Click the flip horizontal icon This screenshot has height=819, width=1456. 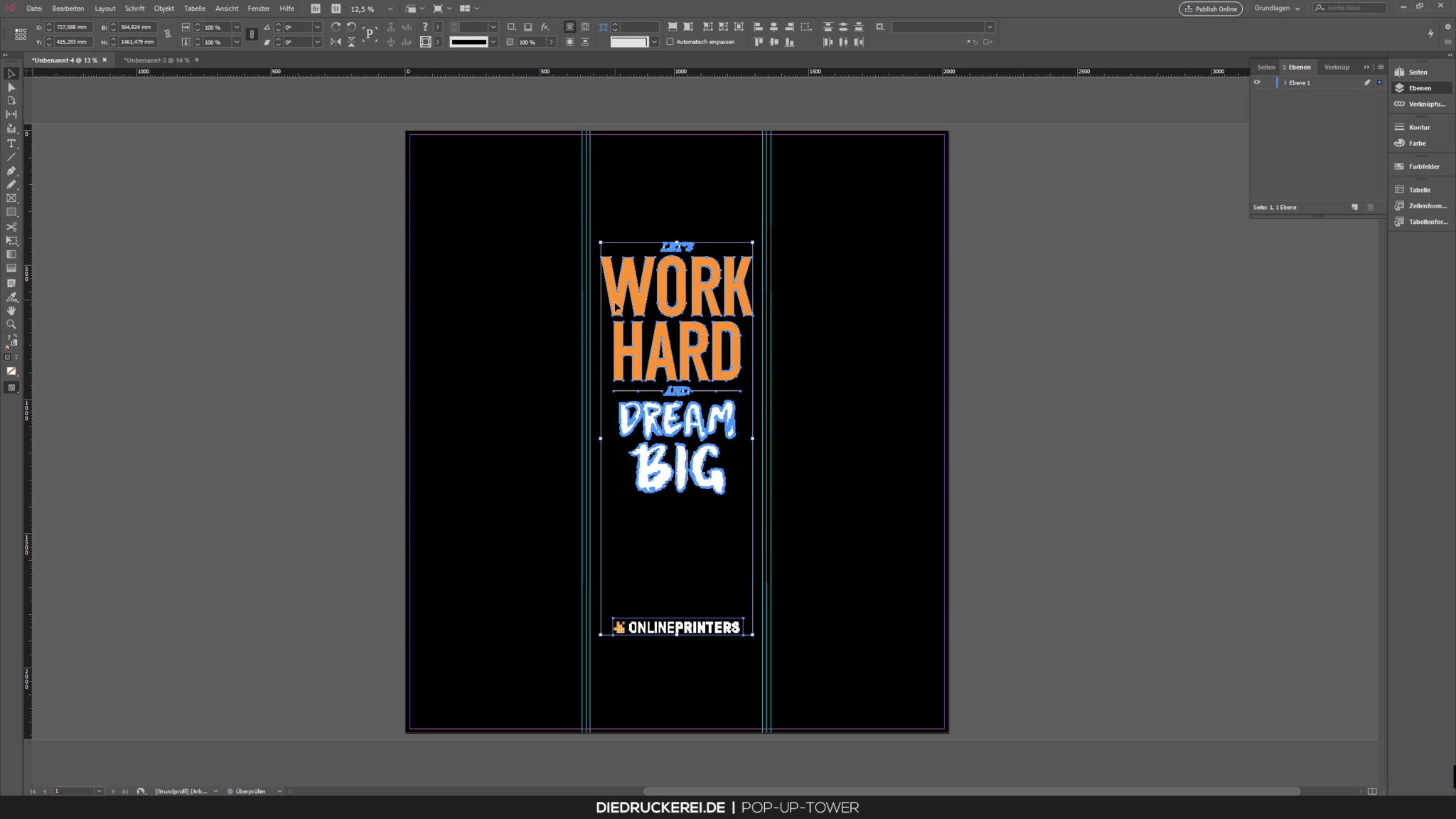(x=336, y=42)
